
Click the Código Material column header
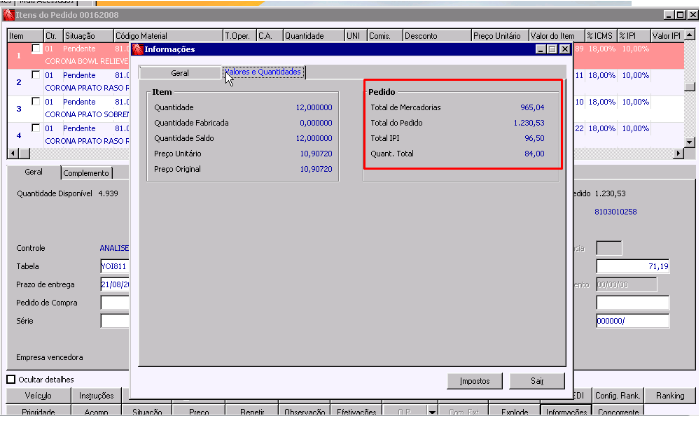168,36
